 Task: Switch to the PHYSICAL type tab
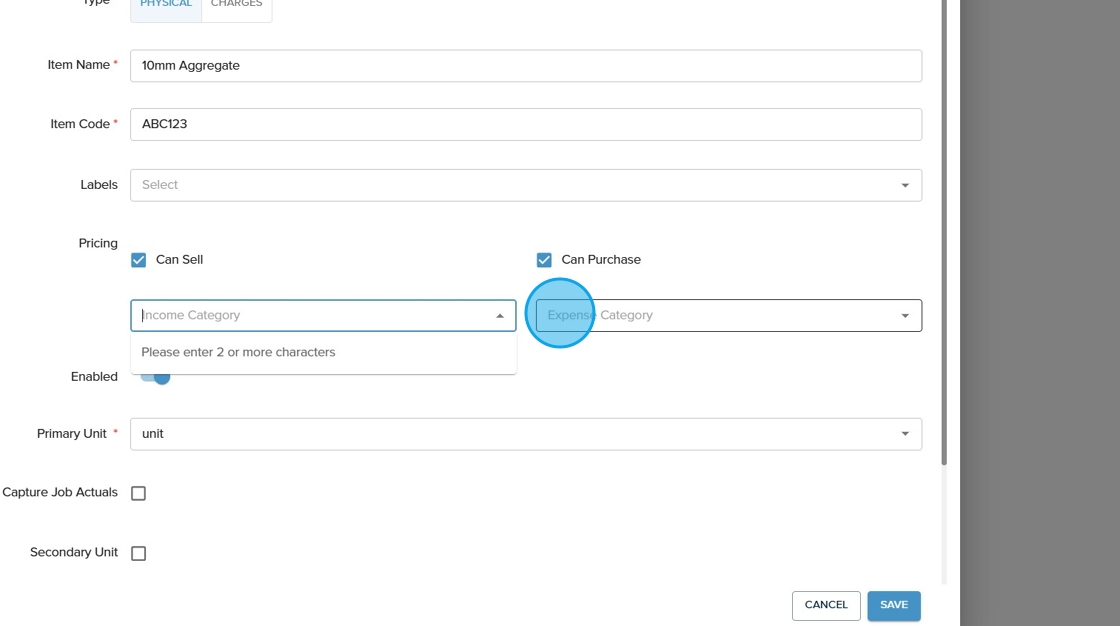166,6
